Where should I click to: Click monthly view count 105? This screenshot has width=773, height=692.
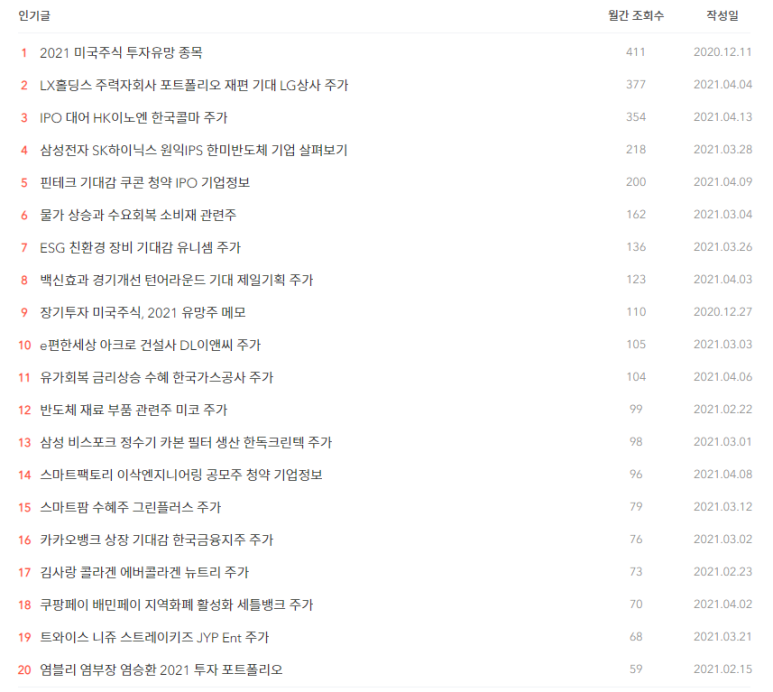click(636, 345)
